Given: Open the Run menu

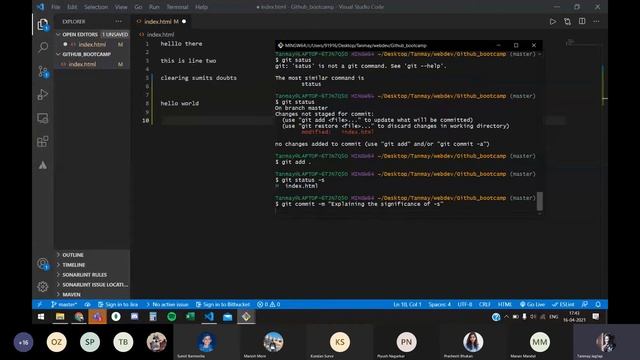Looking at the screenshot, I should [154, 7].
